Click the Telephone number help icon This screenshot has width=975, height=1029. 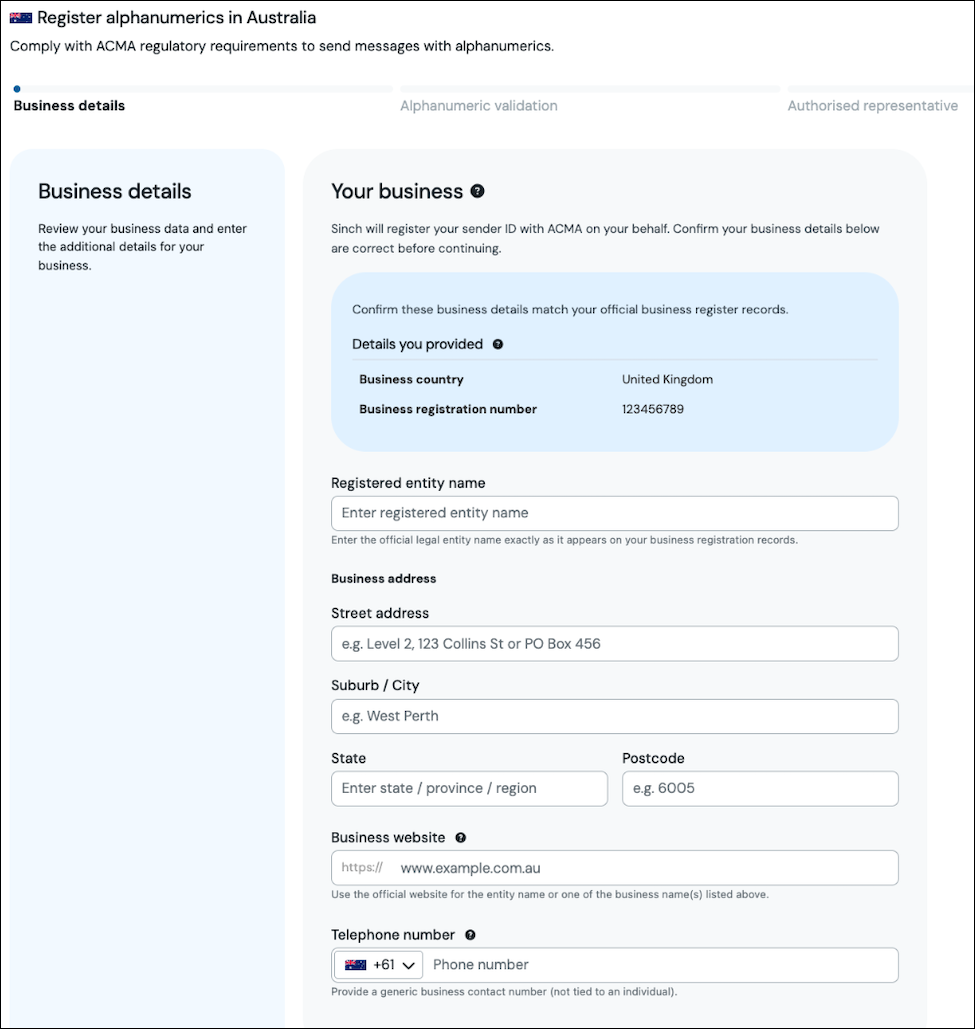tap(470, 935)
